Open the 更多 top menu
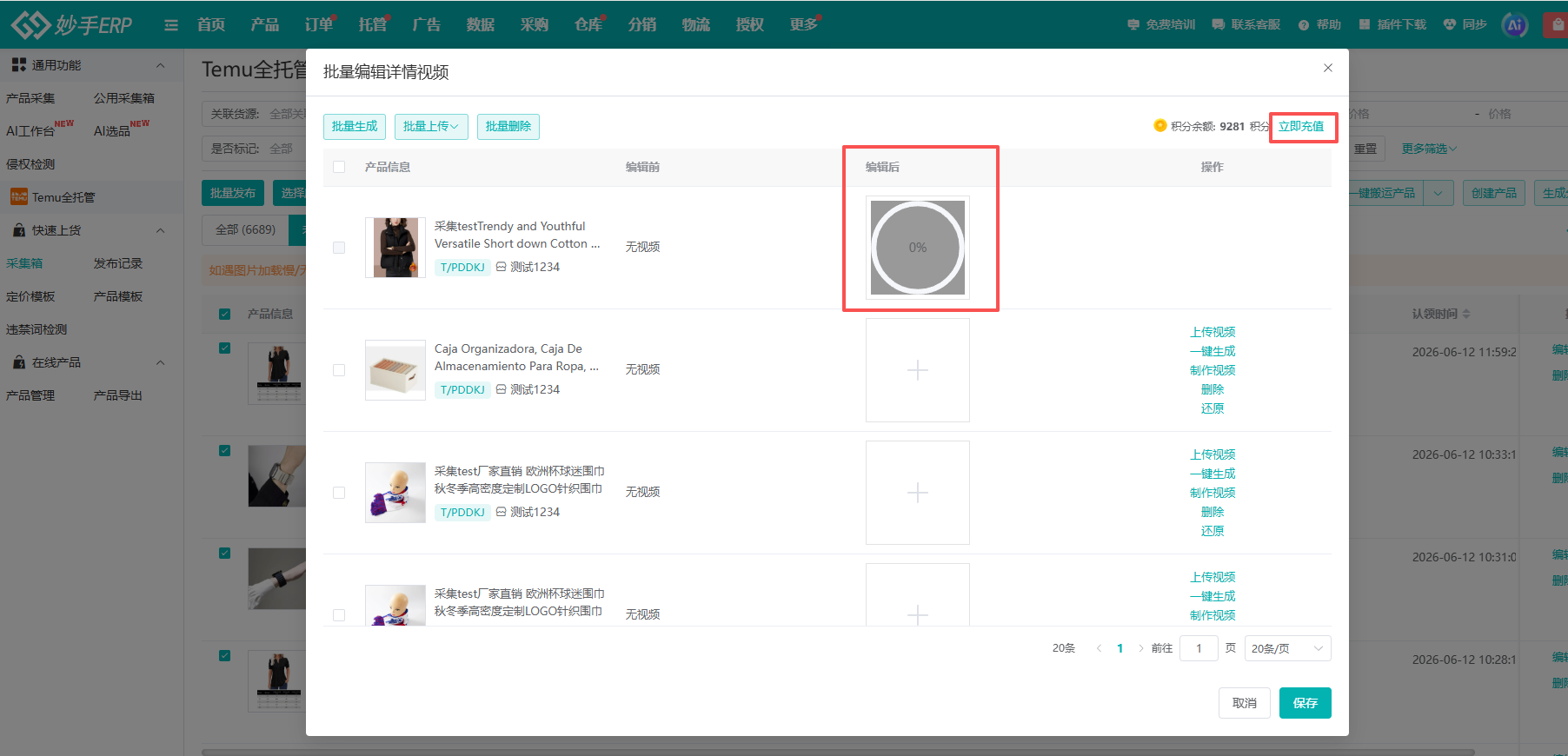This screenshot has height=756, width=1568. 803,24
